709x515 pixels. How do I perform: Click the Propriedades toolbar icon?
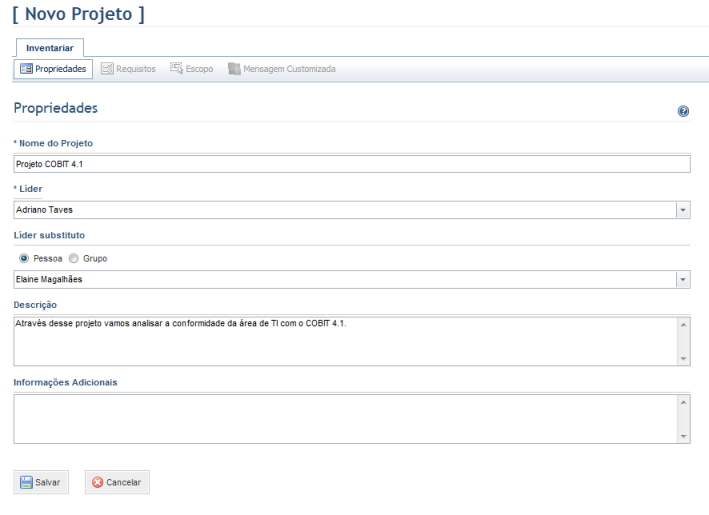tap(26, 69)
